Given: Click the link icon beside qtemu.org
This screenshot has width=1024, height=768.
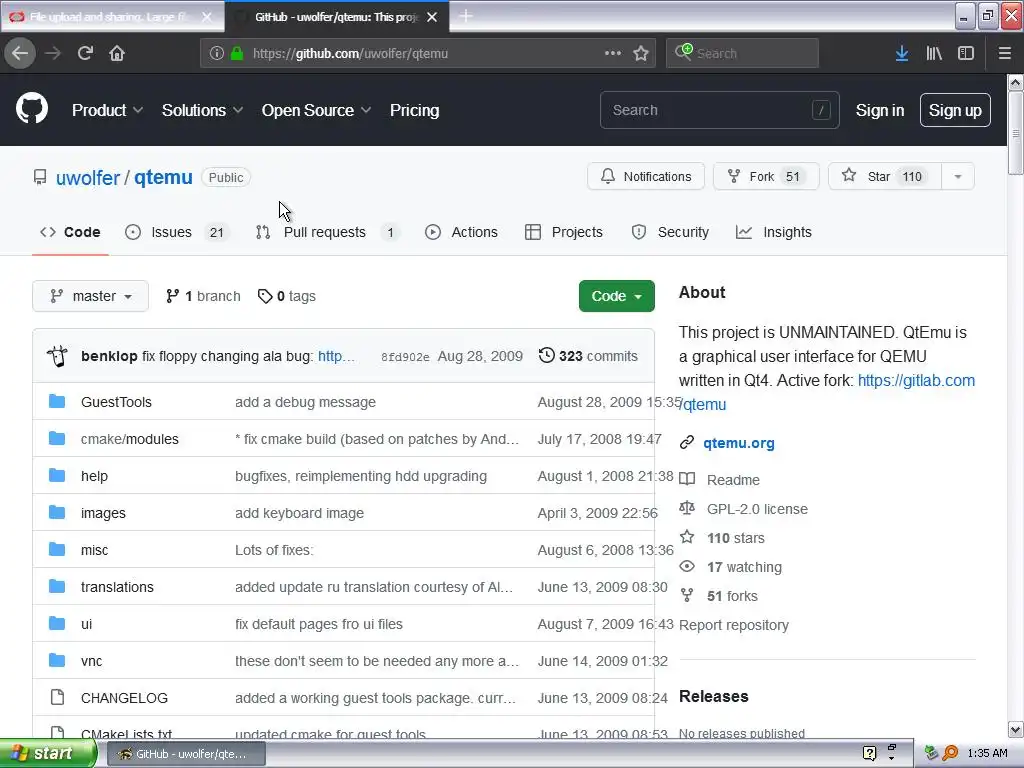Looking at the screenshot, I should pos(686,443).
